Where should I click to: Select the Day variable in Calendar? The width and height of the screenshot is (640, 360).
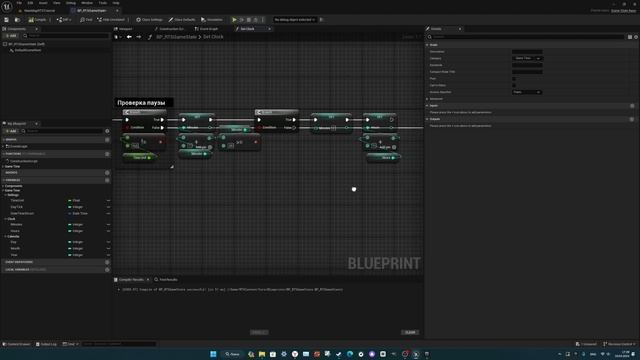13,242
